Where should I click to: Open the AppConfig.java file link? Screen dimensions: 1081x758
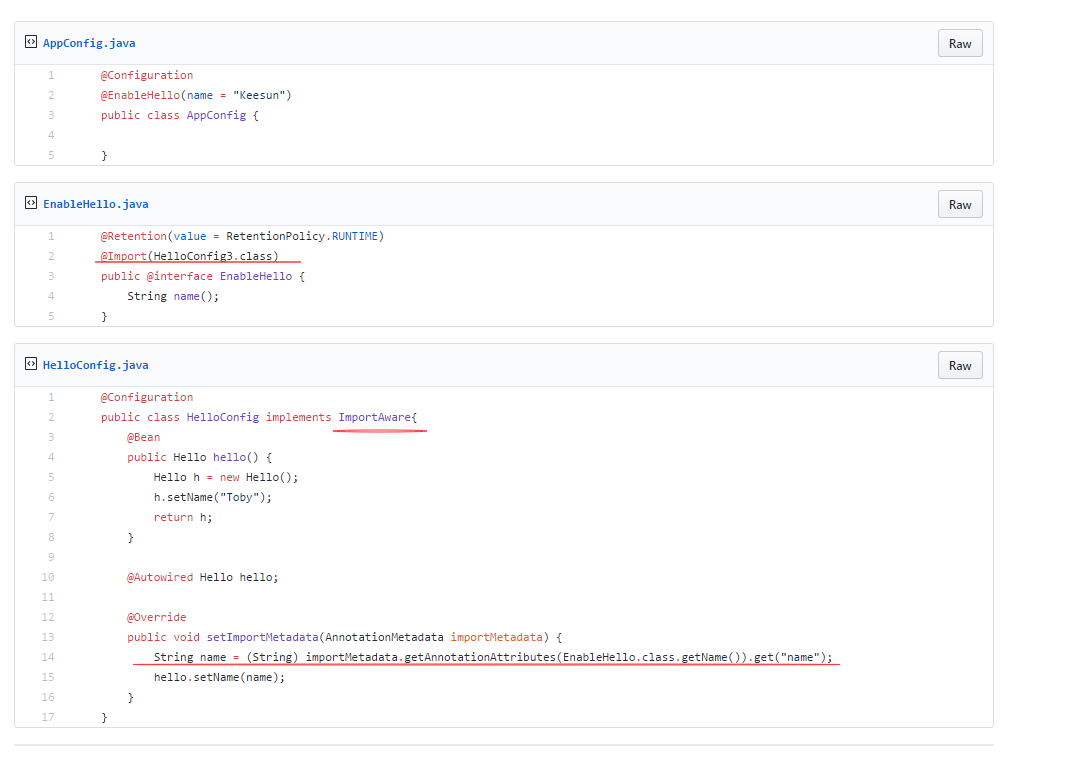point(89,43)
